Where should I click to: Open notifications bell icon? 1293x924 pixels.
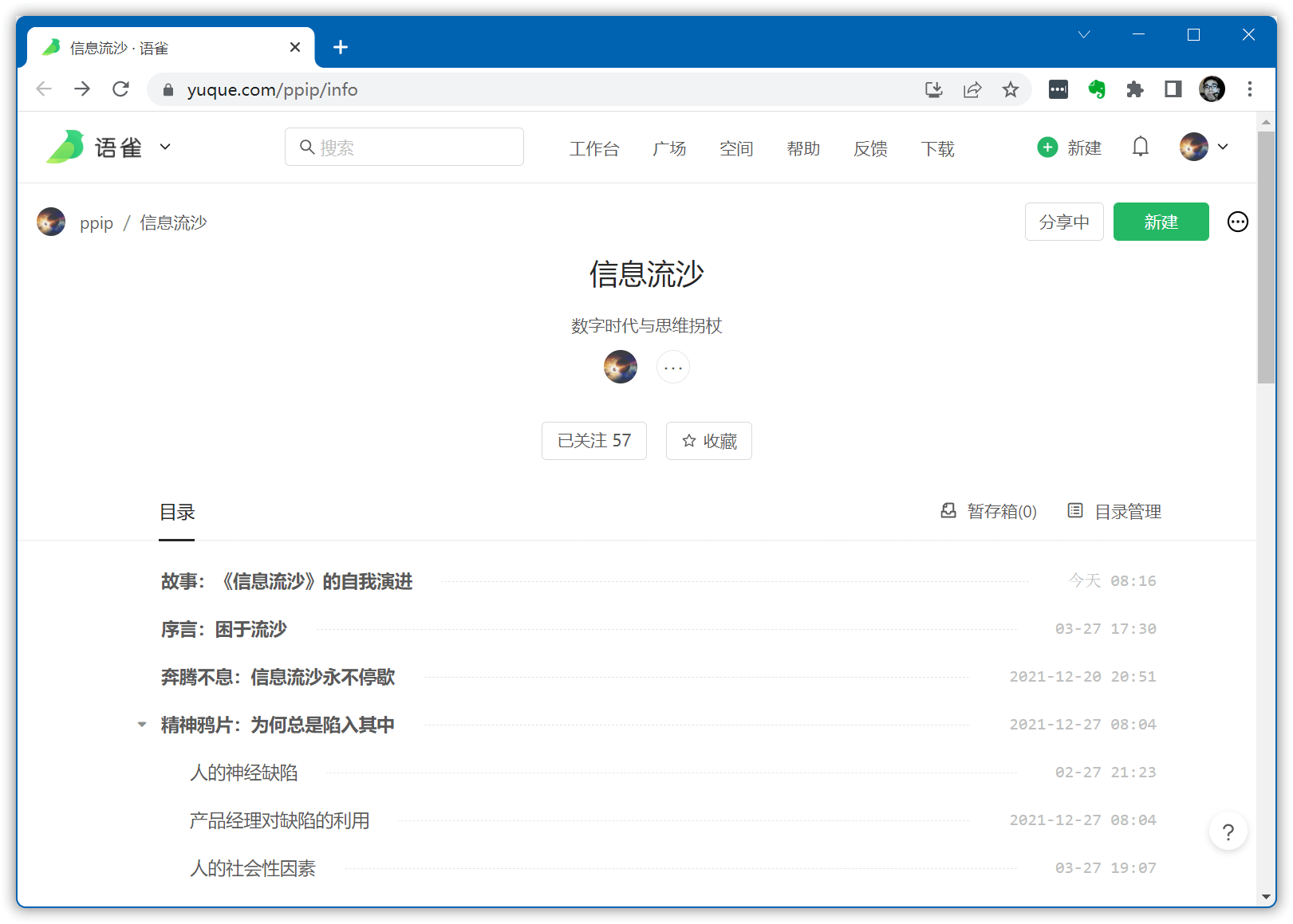tap(1141, 147)
